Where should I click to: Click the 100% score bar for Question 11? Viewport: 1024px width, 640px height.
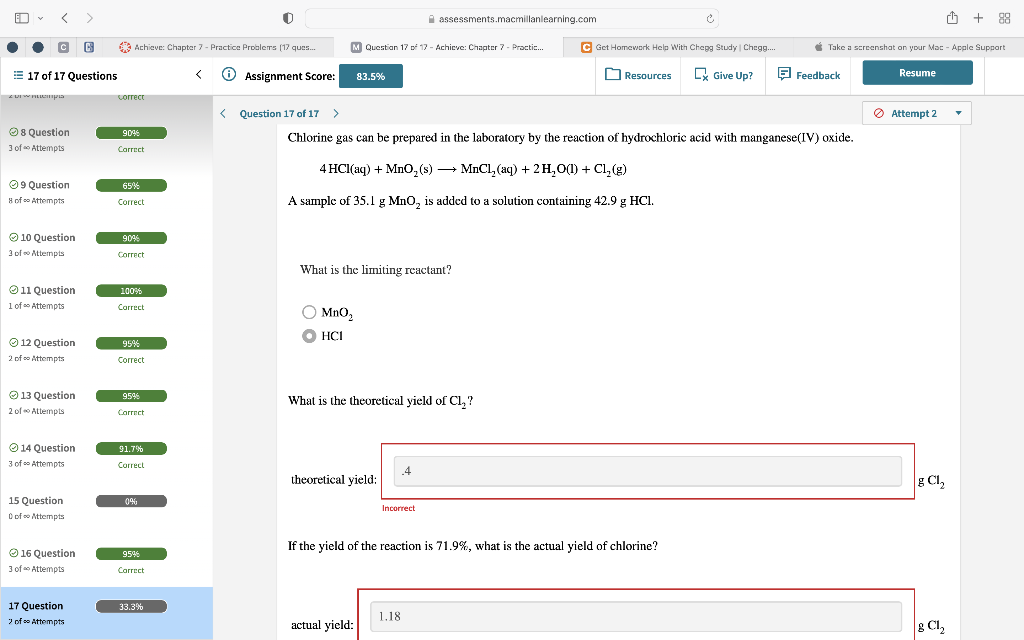coord(131,291)
